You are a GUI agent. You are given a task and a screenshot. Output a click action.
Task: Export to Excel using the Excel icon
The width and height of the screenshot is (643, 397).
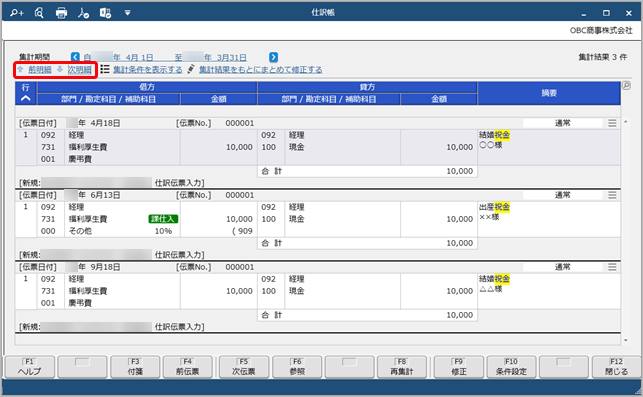(x=105, y=13)
